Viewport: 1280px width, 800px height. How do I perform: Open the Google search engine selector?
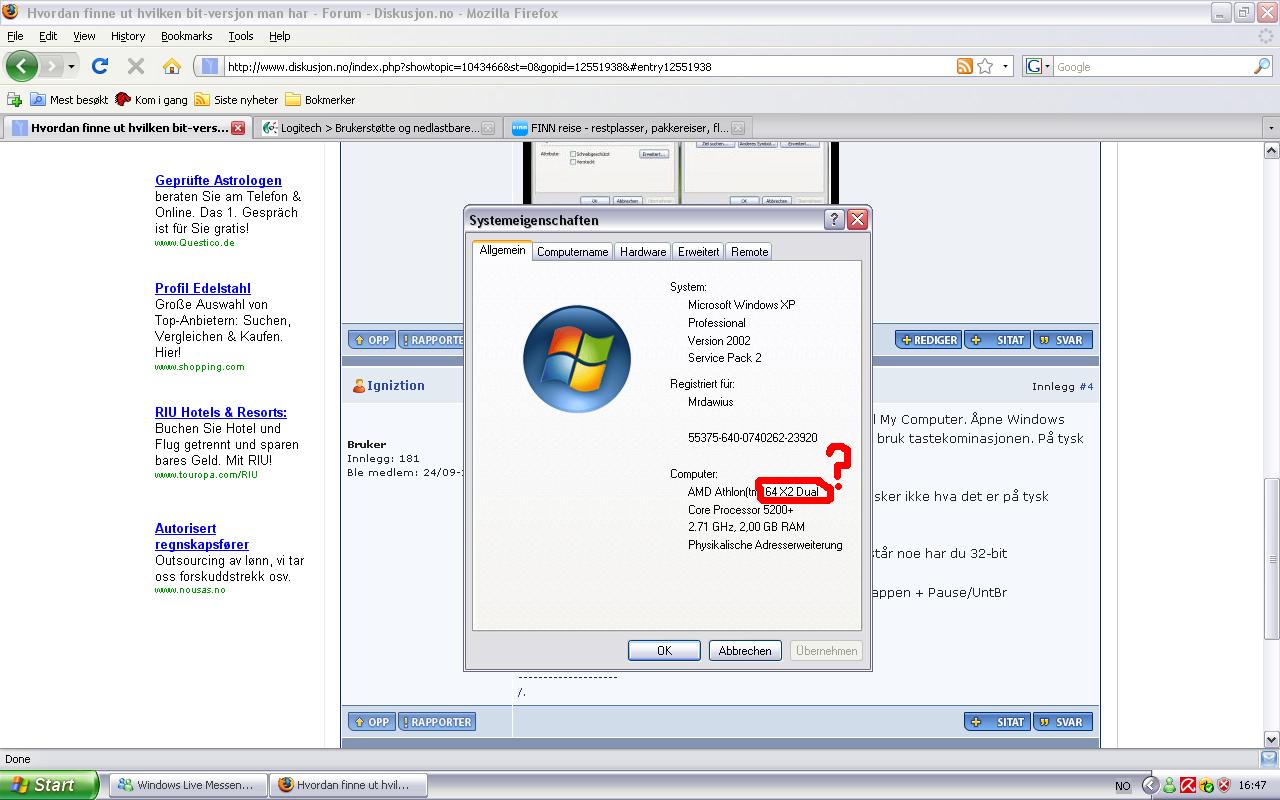(1038, 67)
